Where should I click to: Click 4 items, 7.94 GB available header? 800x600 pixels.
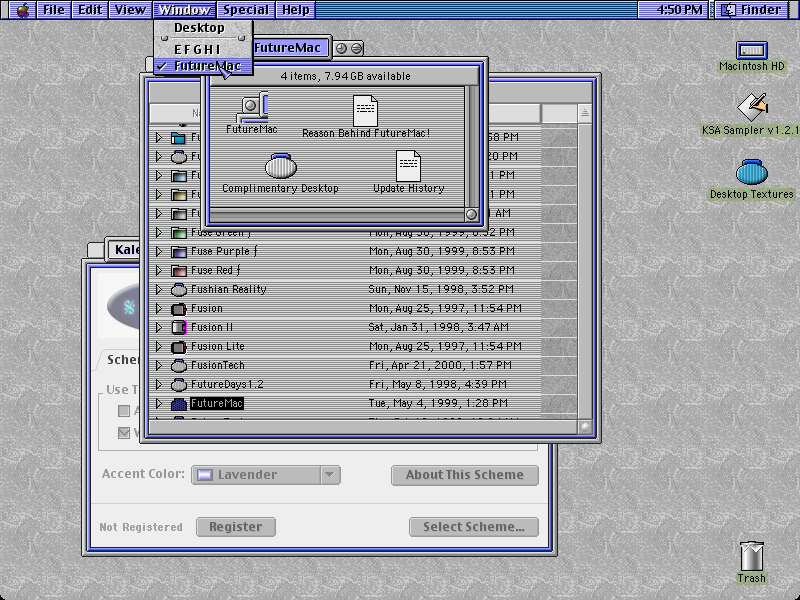click(x=345, y=77)
